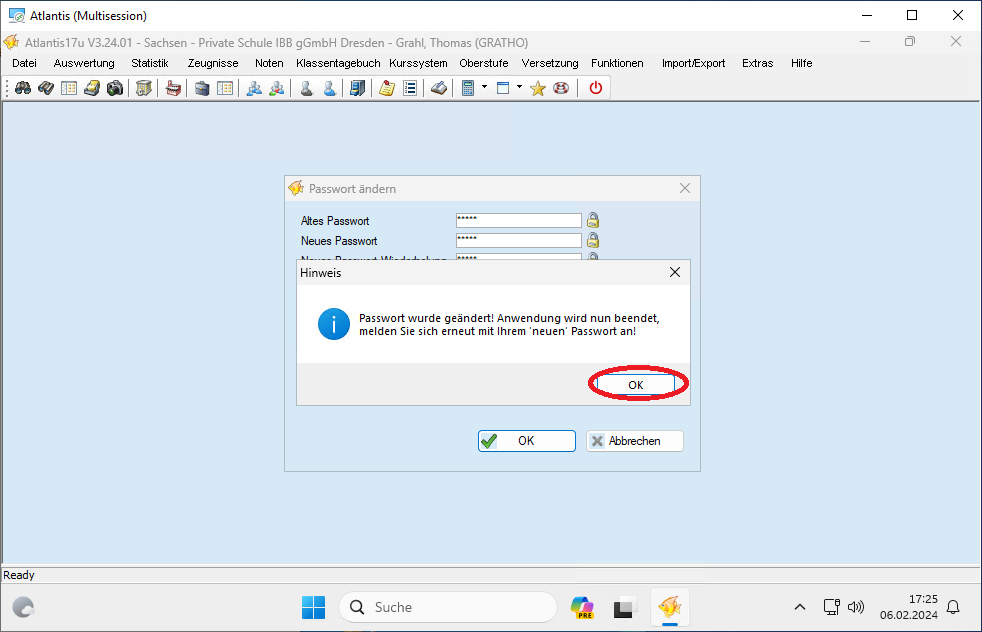Click the red power button icon
982x632 pixels.
(596, 88)
